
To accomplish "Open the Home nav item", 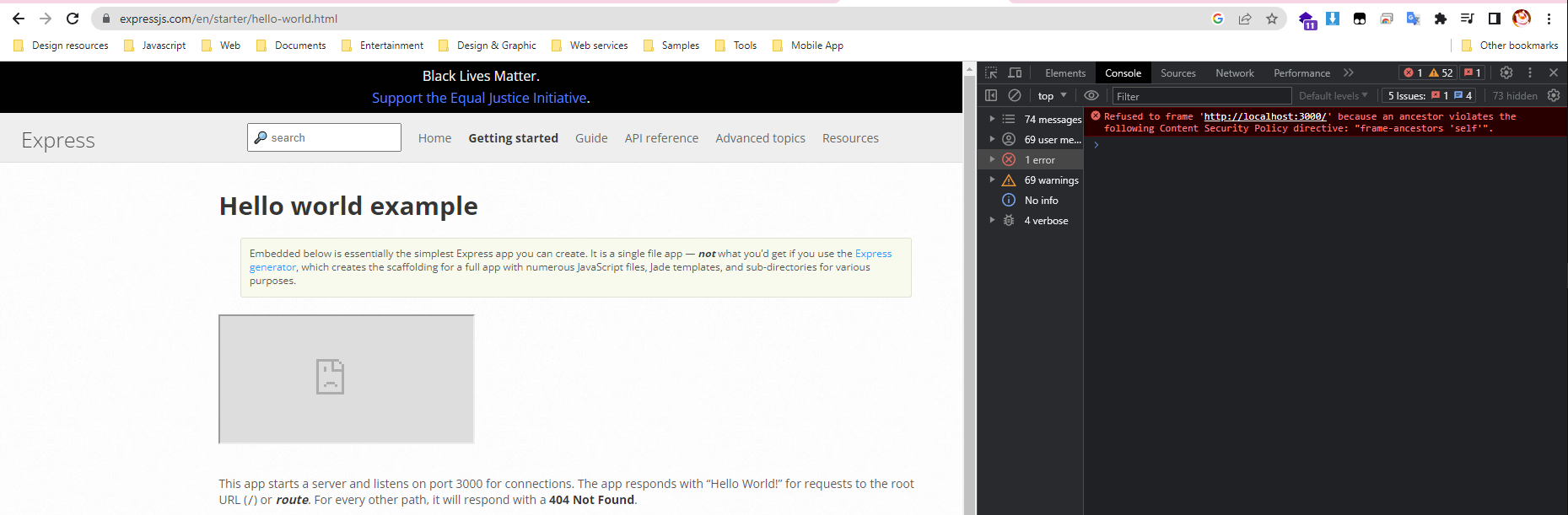I will [x=434, y=138].
